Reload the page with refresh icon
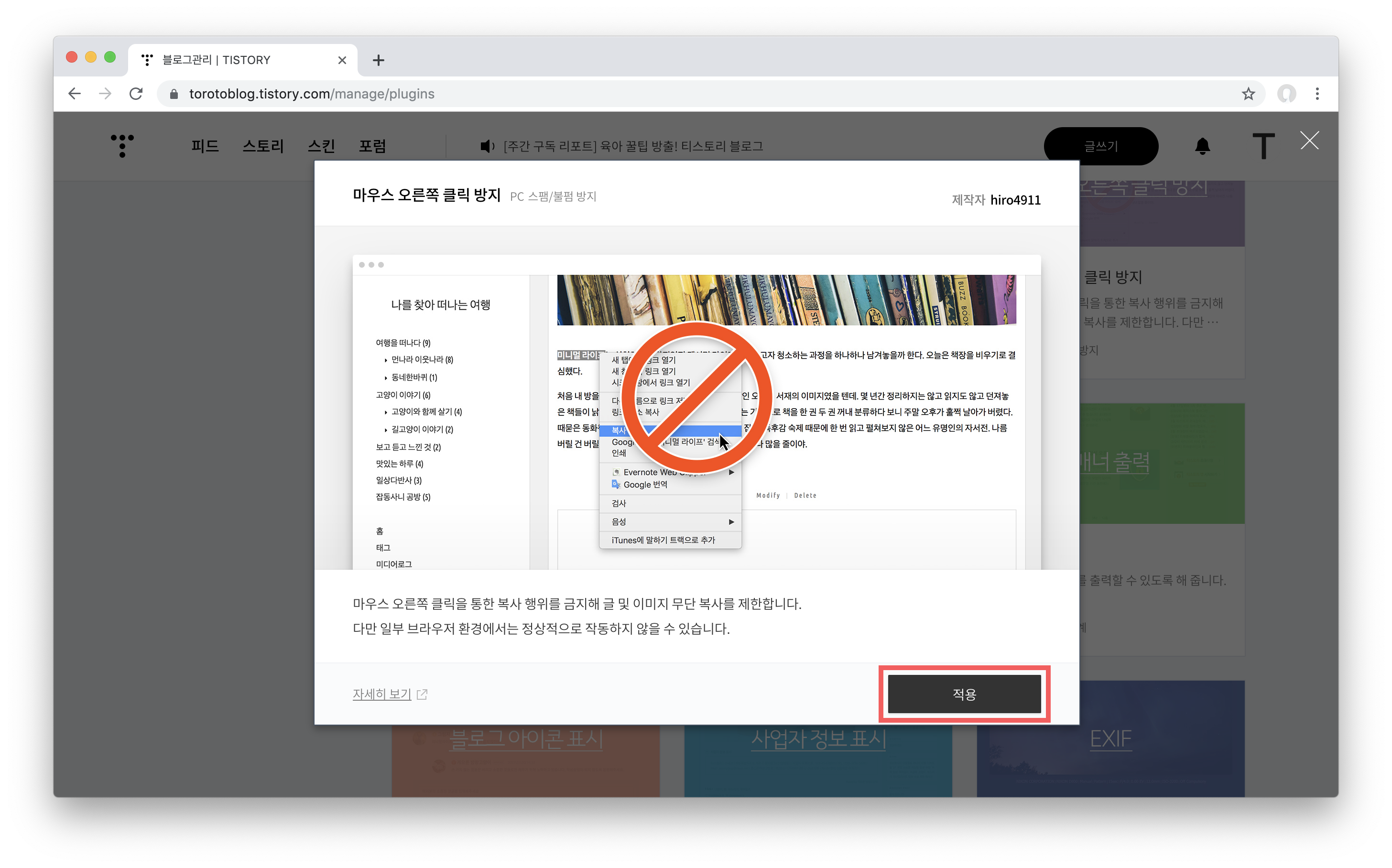Viewport: 1392px width, 868px height. (x=136, y=94)
